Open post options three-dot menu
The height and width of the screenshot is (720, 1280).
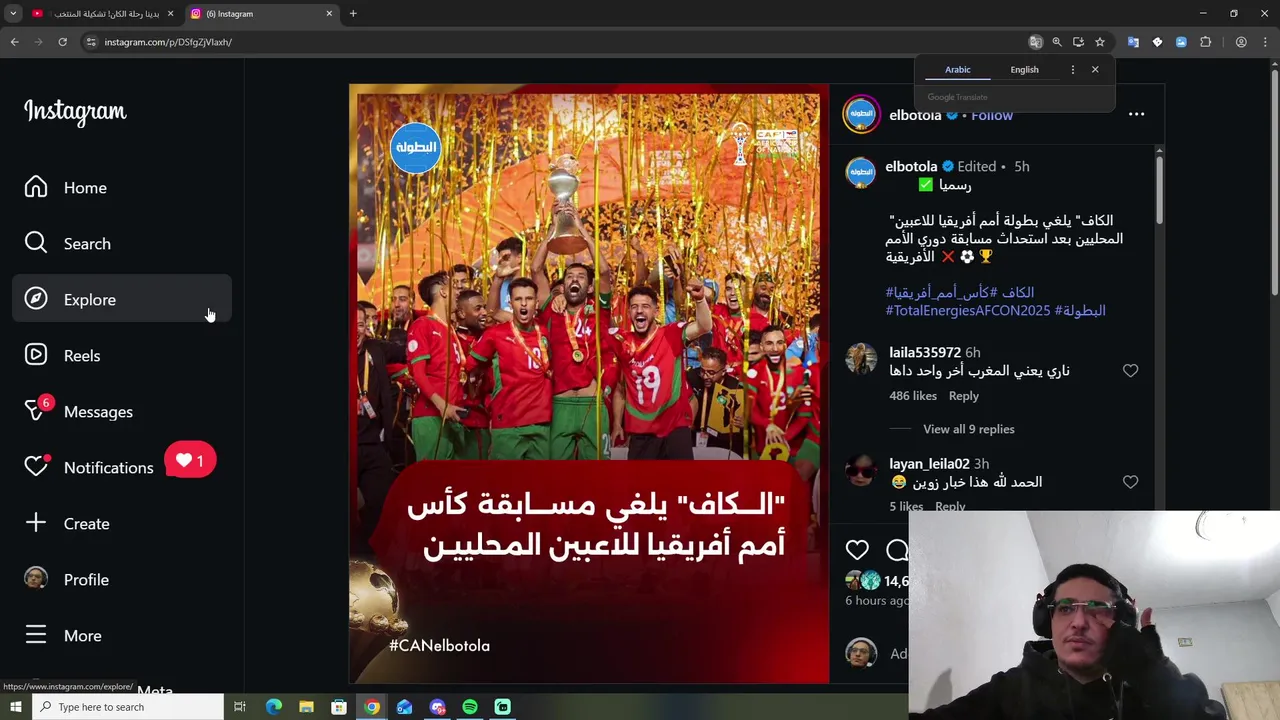point(1136,114)
